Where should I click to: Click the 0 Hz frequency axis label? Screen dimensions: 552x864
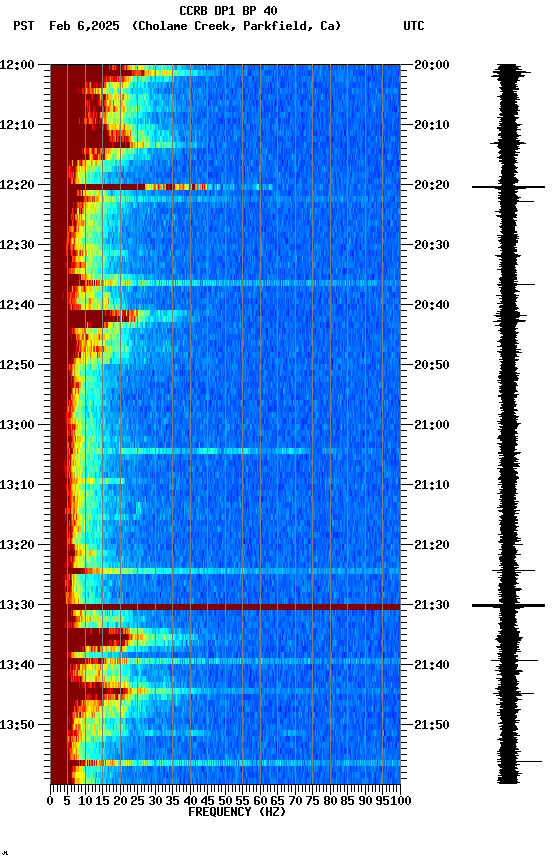coord(50,802)
